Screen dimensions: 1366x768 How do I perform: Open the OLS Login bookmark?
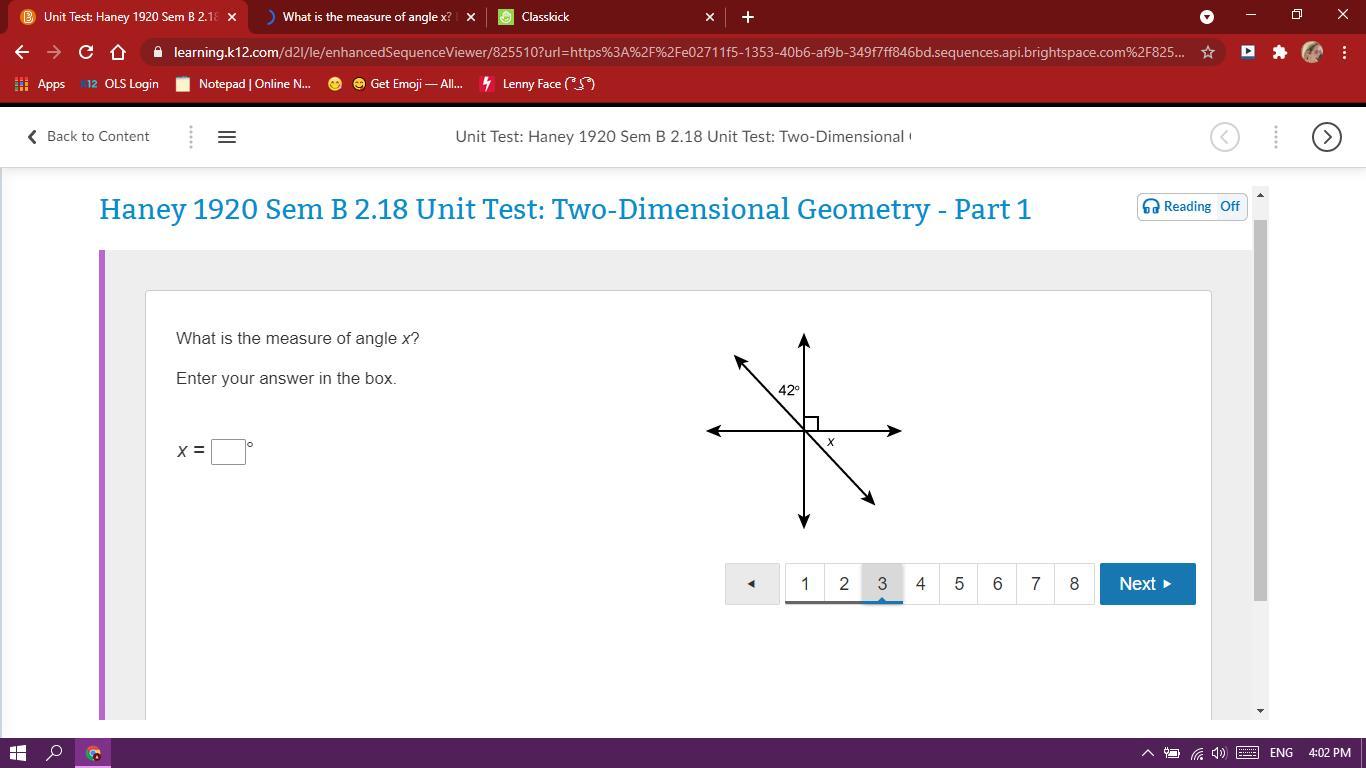click(120, 84)
